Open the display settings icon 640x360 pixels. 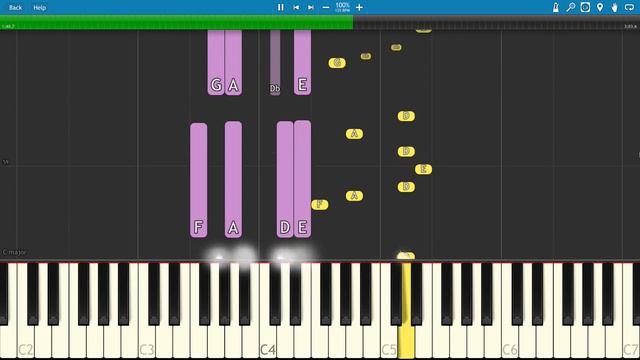point(585,7)
